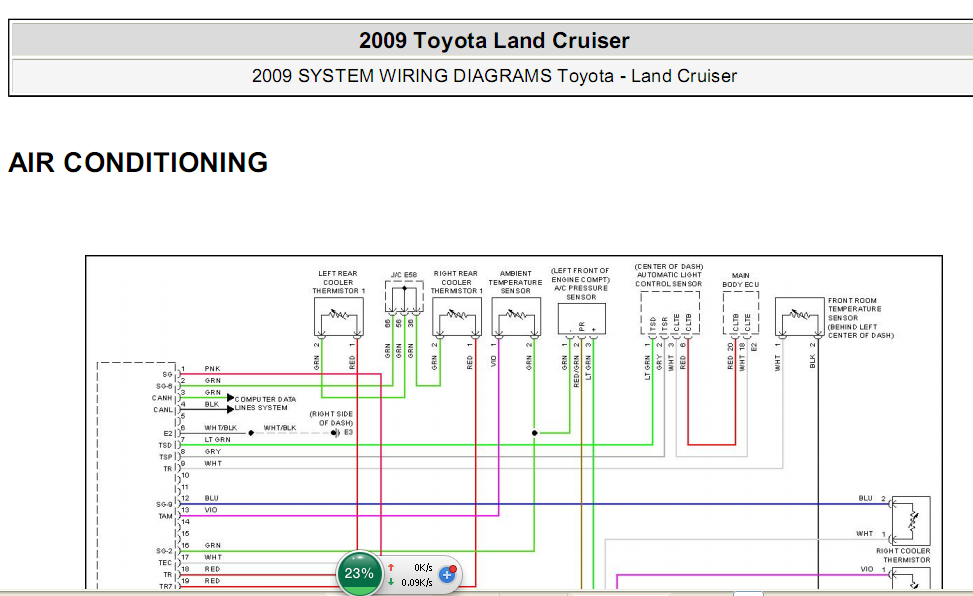Click the download speed 0.09K/s readout
973x596 pixels.
417,582
